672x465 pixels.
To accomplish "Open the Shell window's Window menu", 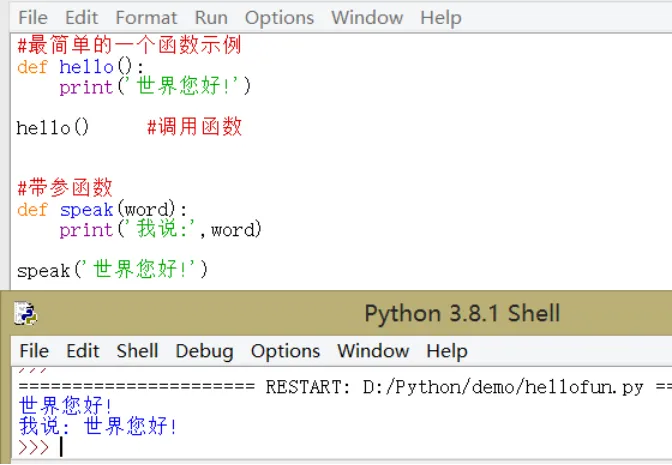I will 373,351.
